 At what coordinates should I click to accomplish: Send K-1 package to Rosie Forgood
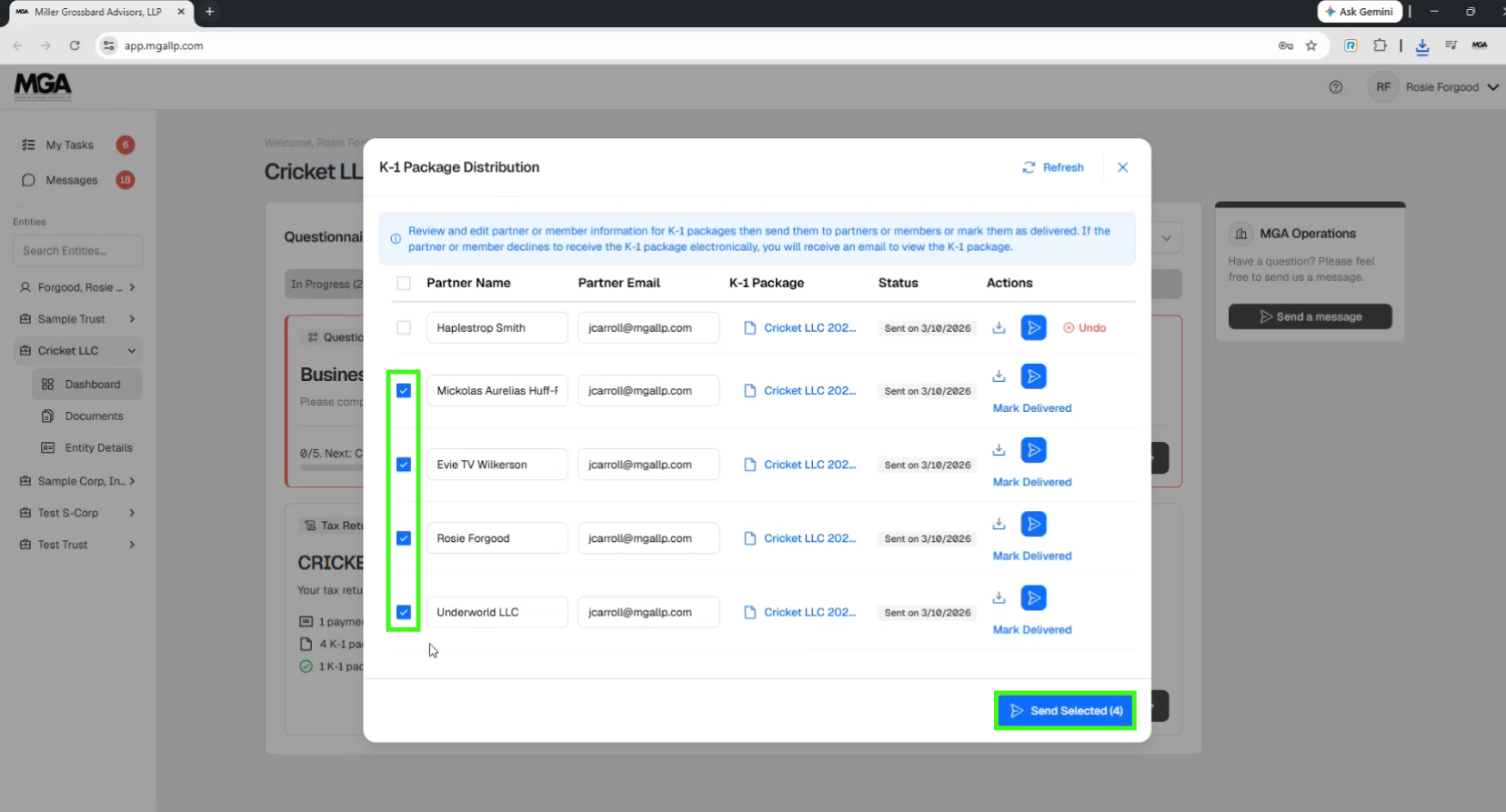click(1034, 524)
